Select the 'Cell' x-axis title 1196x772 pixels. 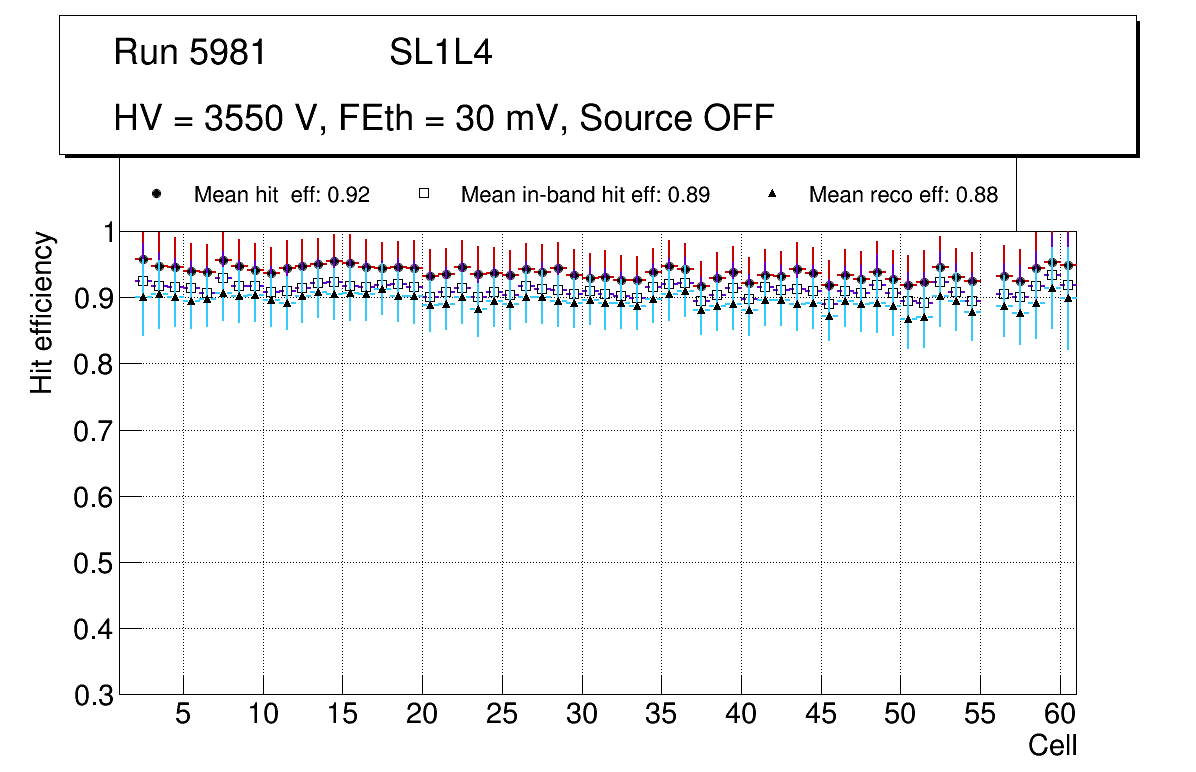(1052, 746)
